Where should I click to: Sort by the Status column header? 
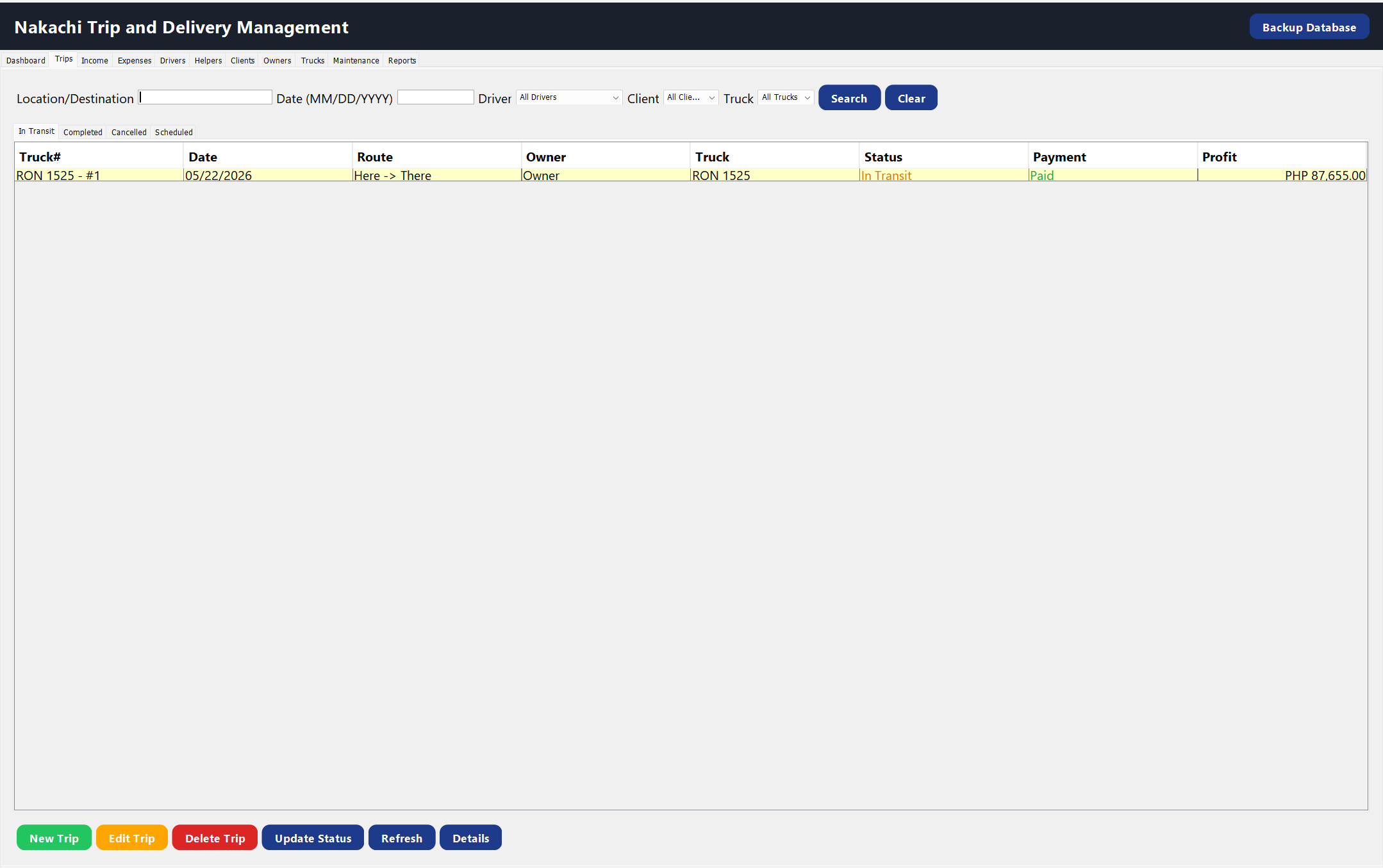(x=943, y=157)
